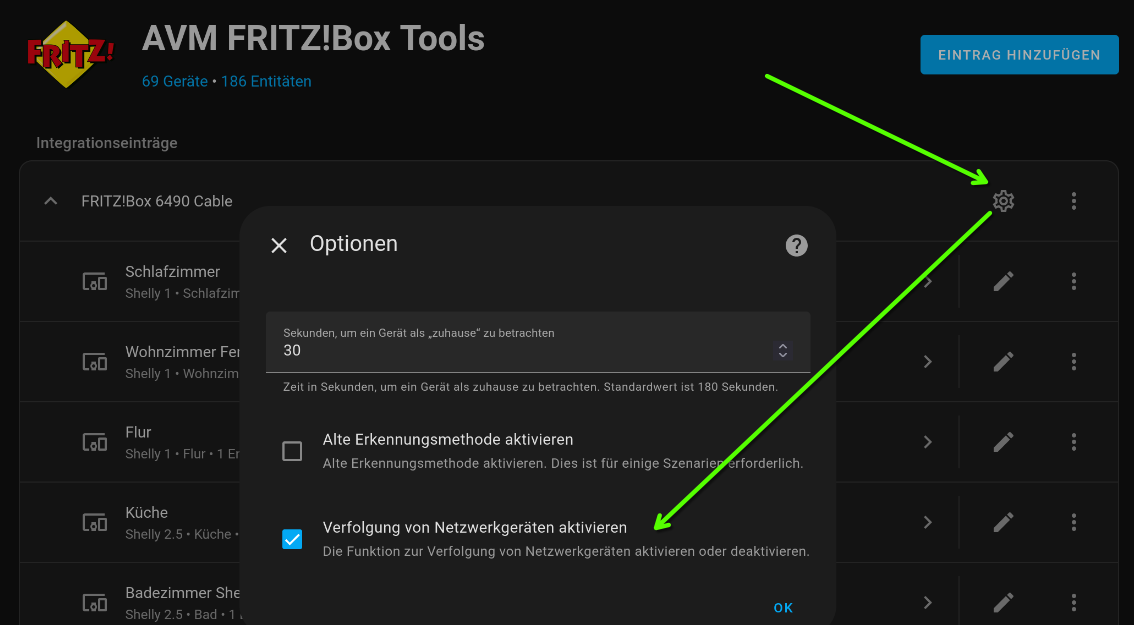
Task: Click the seconds field stepper arrows
Action: click(x=783, y=351)
